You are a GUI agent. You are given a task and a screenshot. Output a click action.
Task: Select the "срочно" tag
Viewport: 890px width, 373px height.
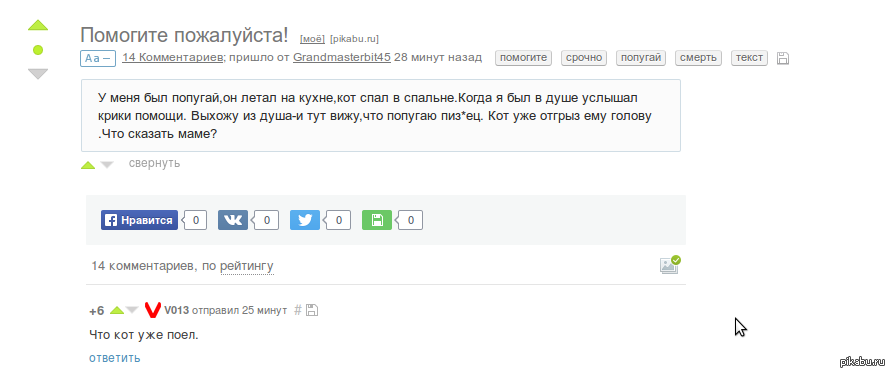pos(584,58)
